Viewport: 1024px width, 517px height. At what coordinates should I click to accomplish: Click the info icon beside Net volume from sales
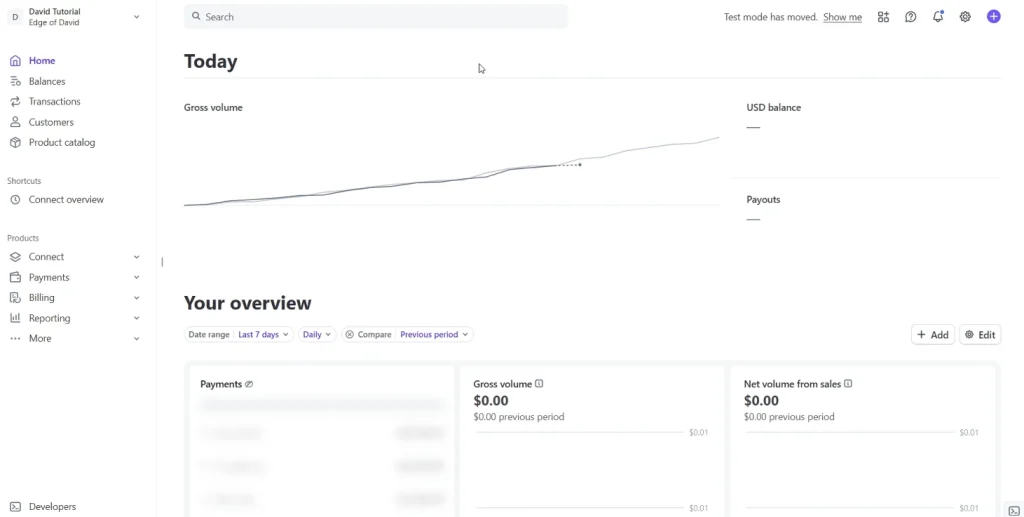[x=848, y=384]
